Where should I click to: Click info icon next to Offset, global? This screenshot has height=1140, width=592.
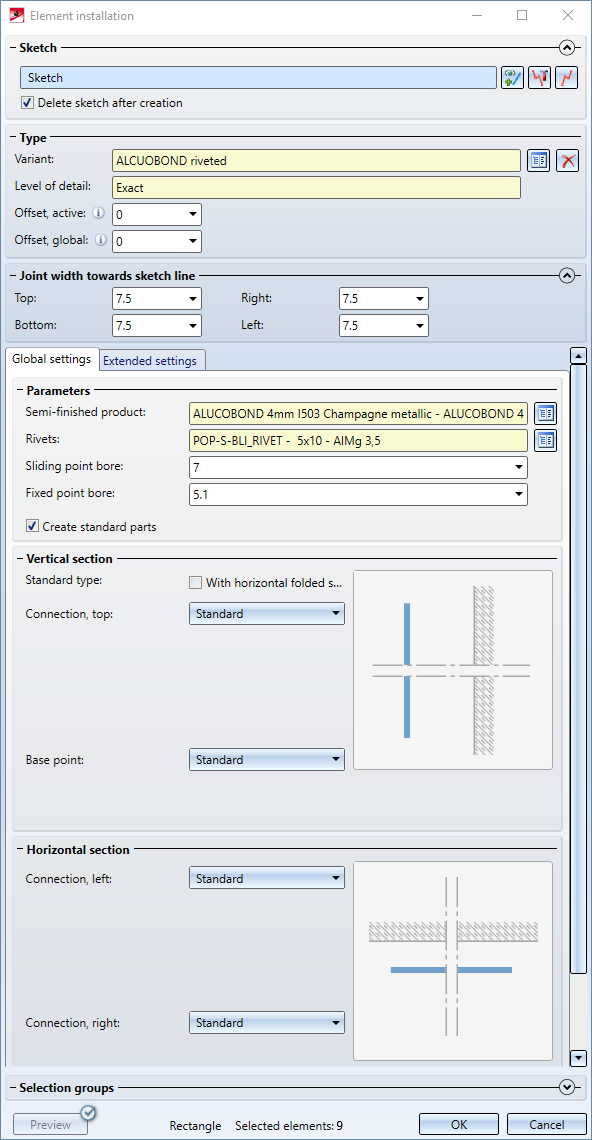click(100, 240)
